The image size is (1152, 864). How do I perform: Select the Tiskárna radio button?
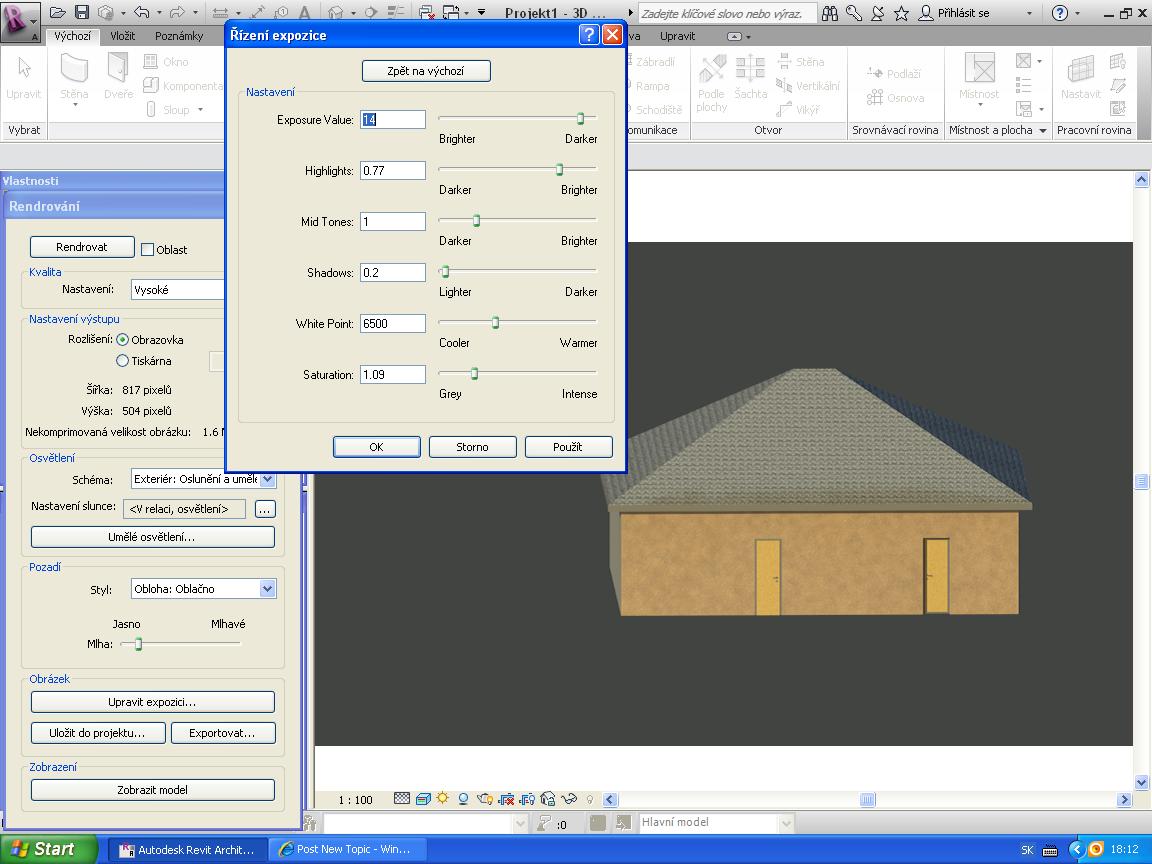point(123,361)
